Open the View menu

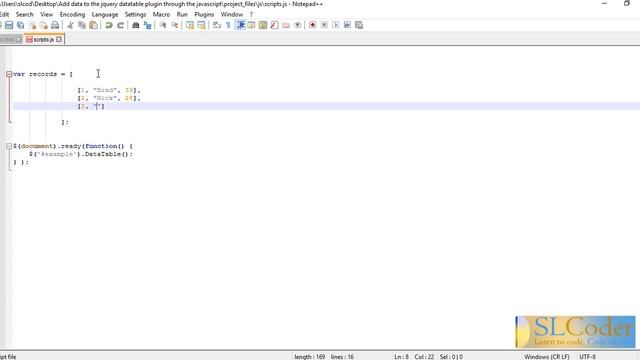point(47,14)
